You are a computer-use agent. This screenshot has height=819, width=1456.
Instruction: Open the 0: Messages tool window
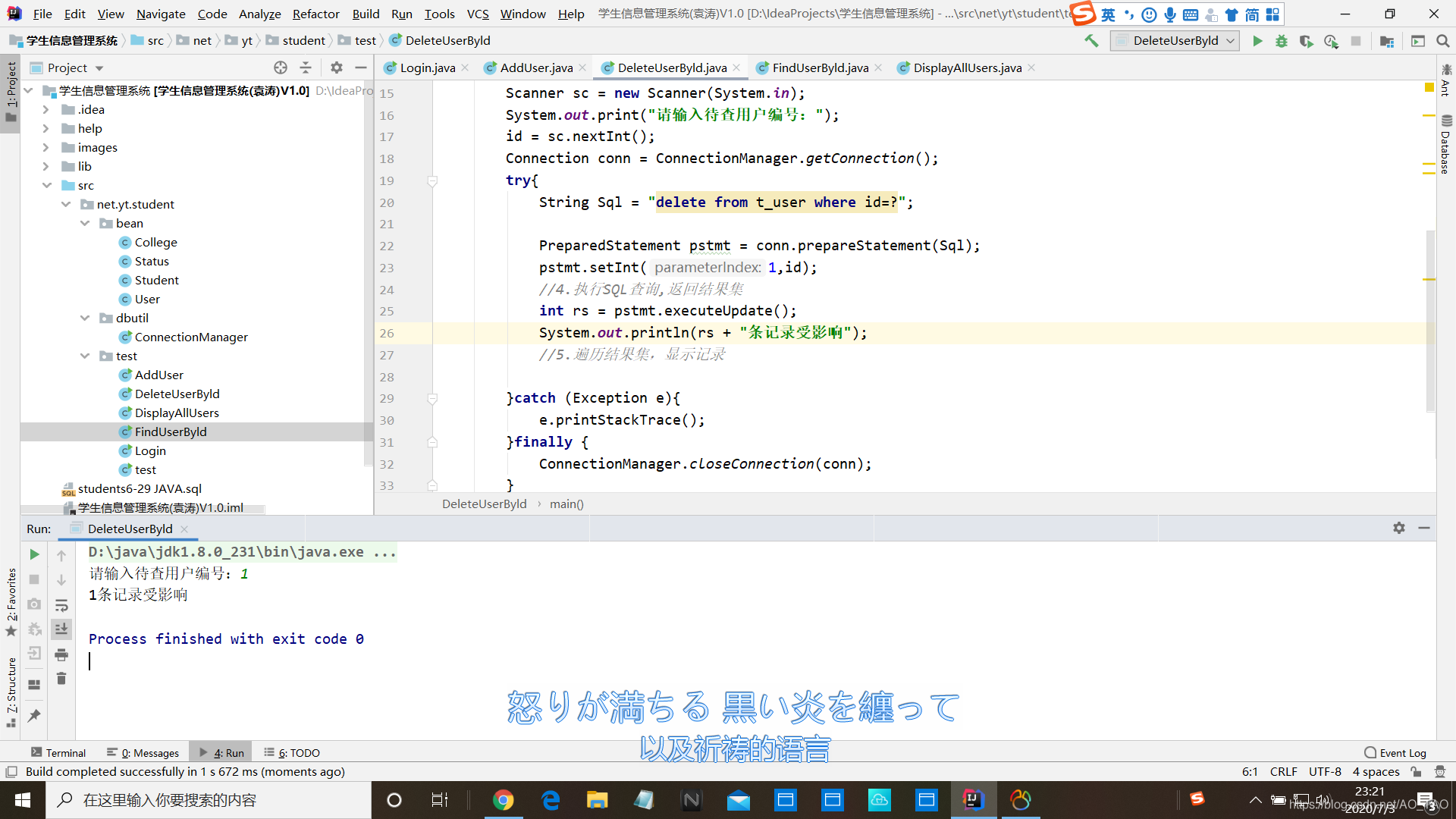[143, 753]
